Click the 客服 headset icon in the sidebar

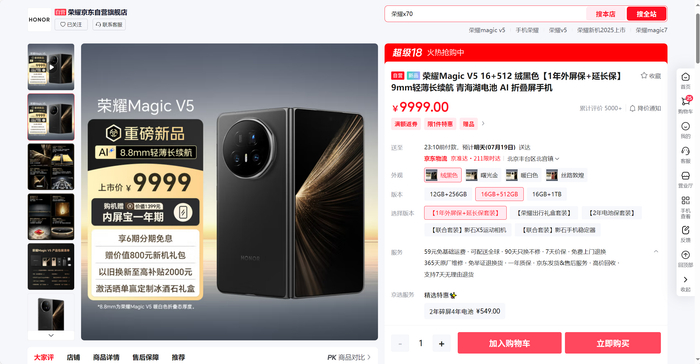[x=685, y=151]
